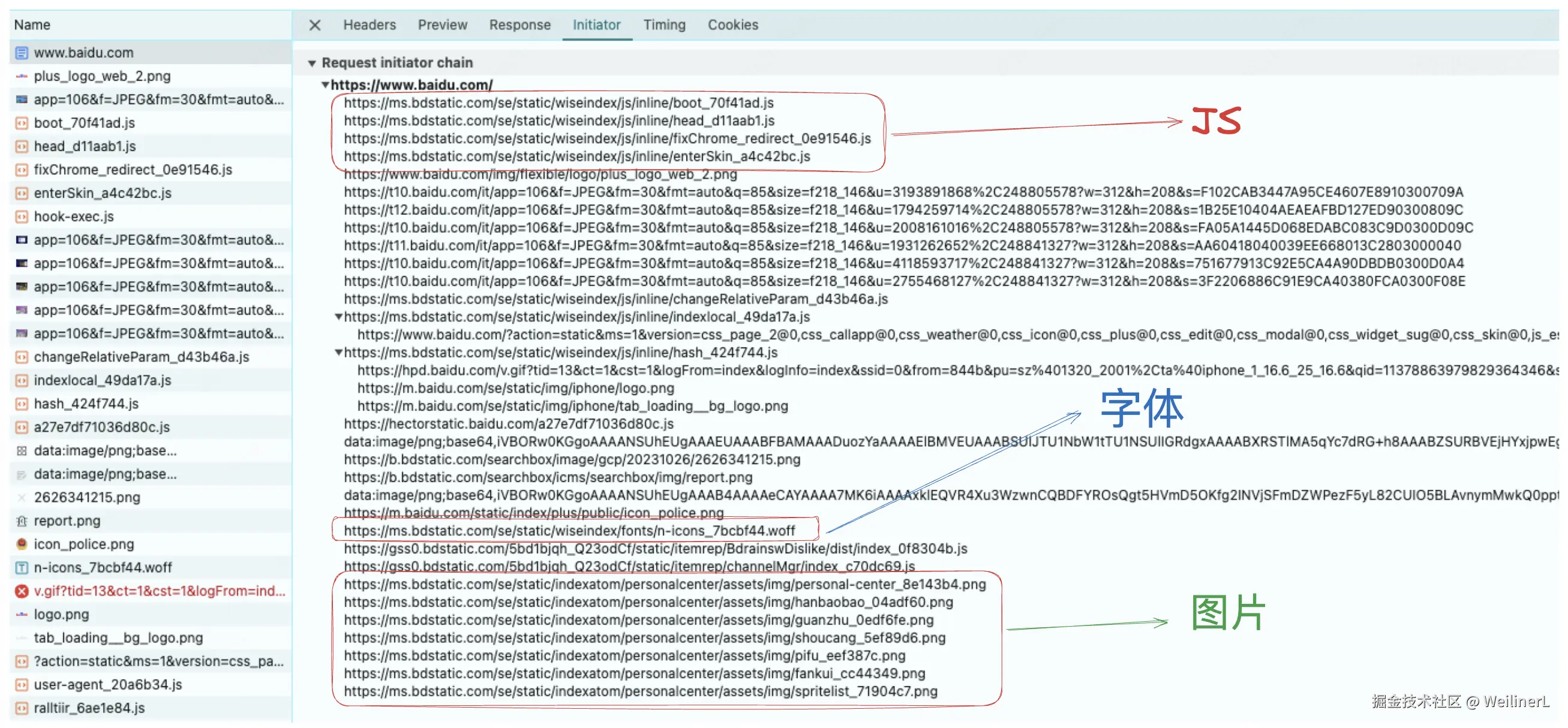Open the Timing tab
The image size is (1568, 728).
click(x=664, y=25)
